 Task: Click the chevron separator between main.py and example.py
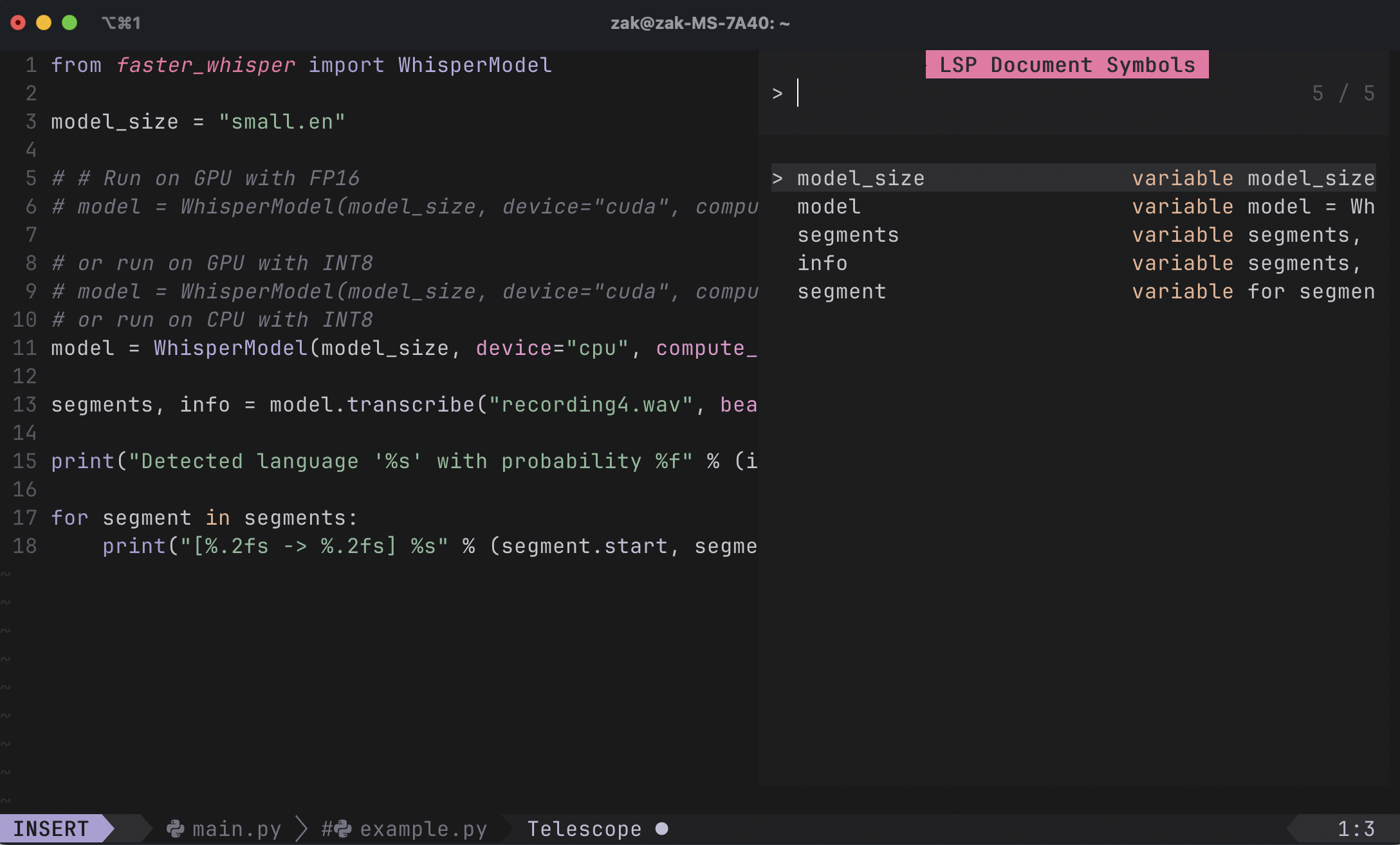point(301,829)
